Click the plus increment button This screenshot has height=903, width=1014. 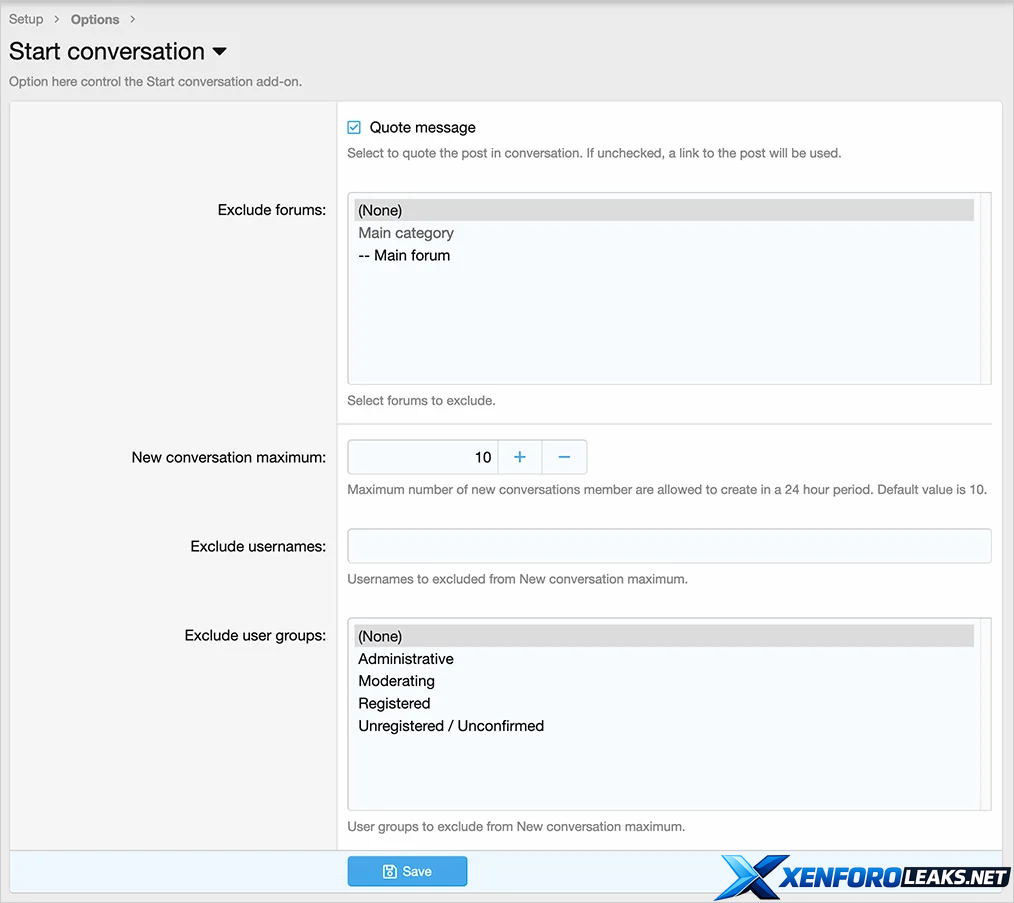(519, 457)
